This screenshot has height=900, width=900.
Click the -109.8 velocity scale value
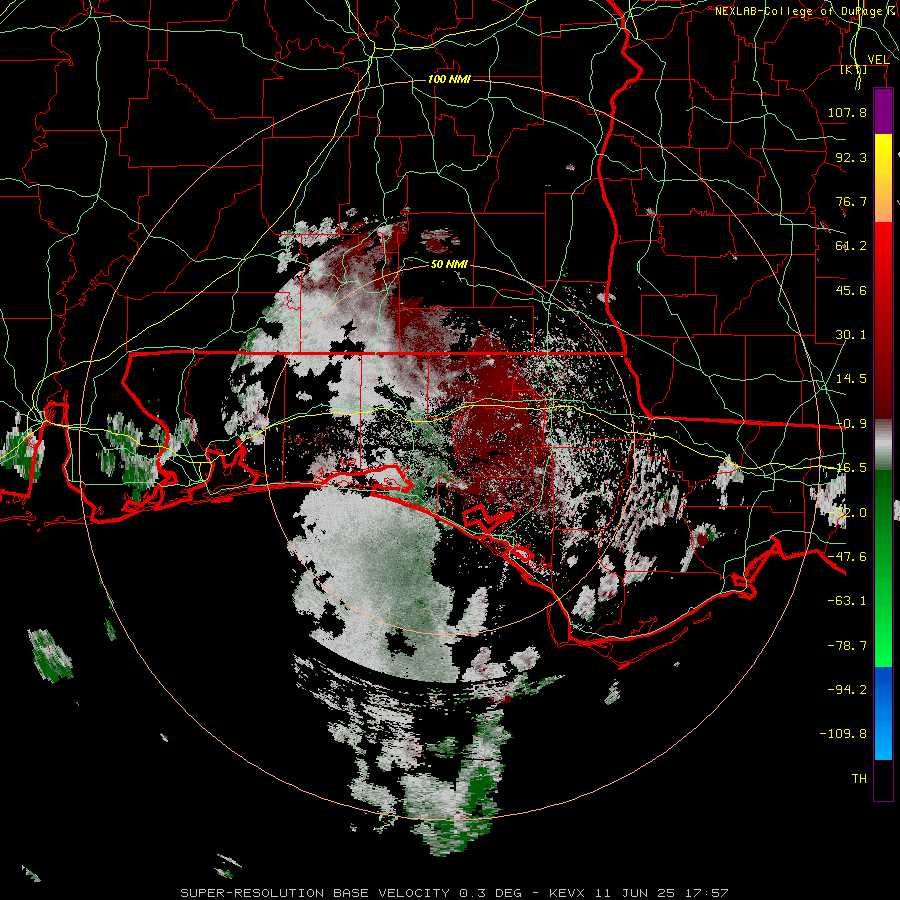tap(843, 734)
